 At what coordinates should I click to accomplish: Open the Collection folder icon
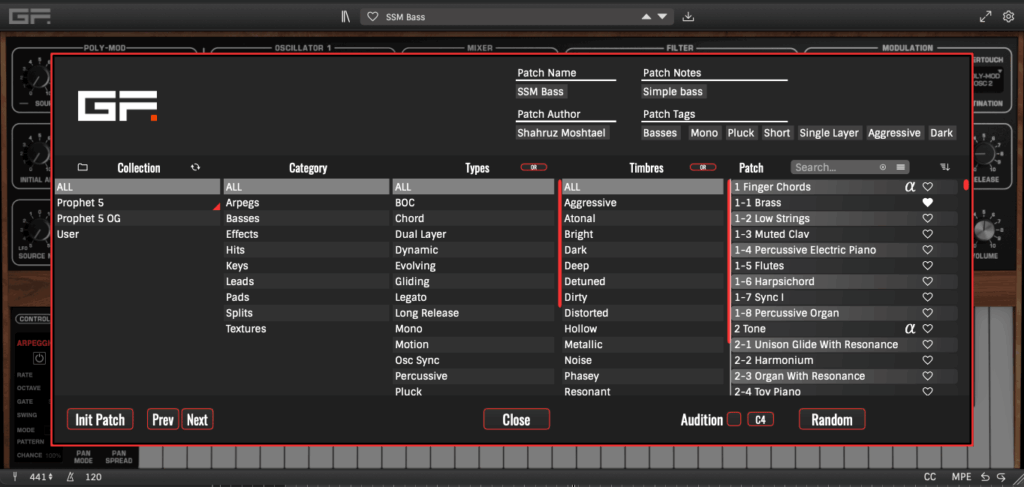click(82, 168)
